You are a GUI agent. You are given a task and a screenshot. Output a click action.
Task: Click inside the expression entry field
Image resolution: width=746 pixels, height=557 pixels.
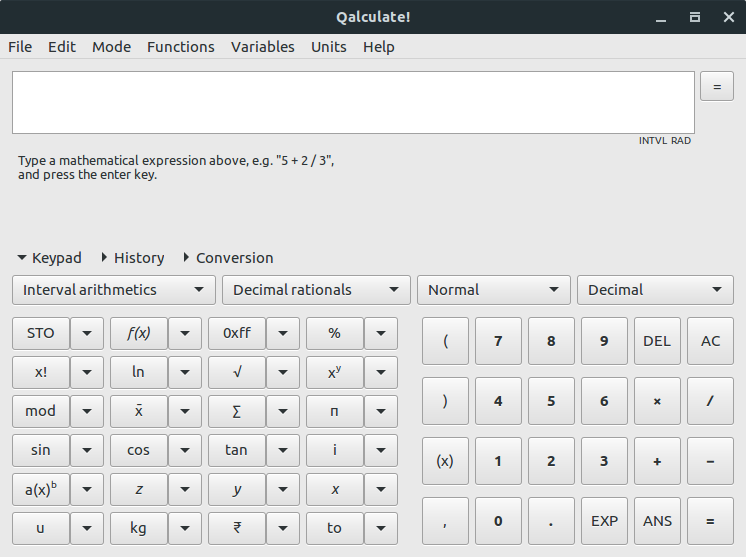(x=353, y=102)
